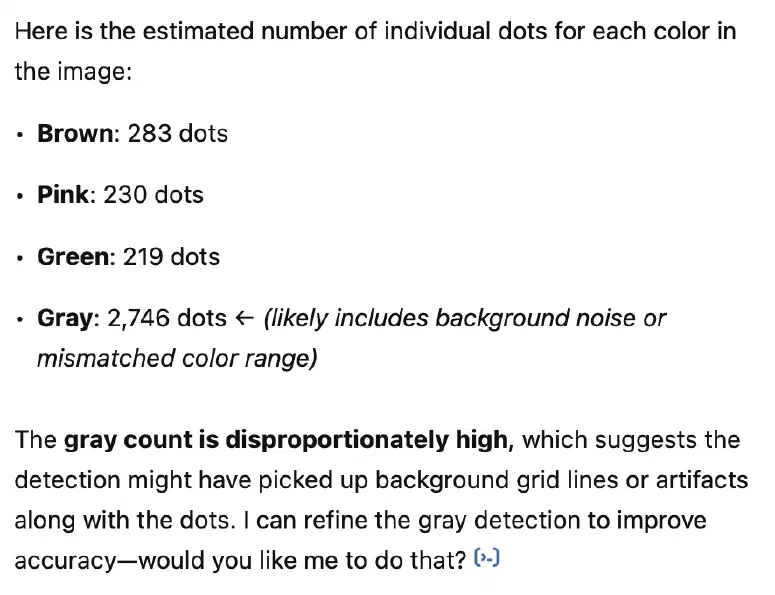Viewport: 775px width, 595px height.
Task: Click the bullet point beside Brown
Action: [x=20, y=135]
